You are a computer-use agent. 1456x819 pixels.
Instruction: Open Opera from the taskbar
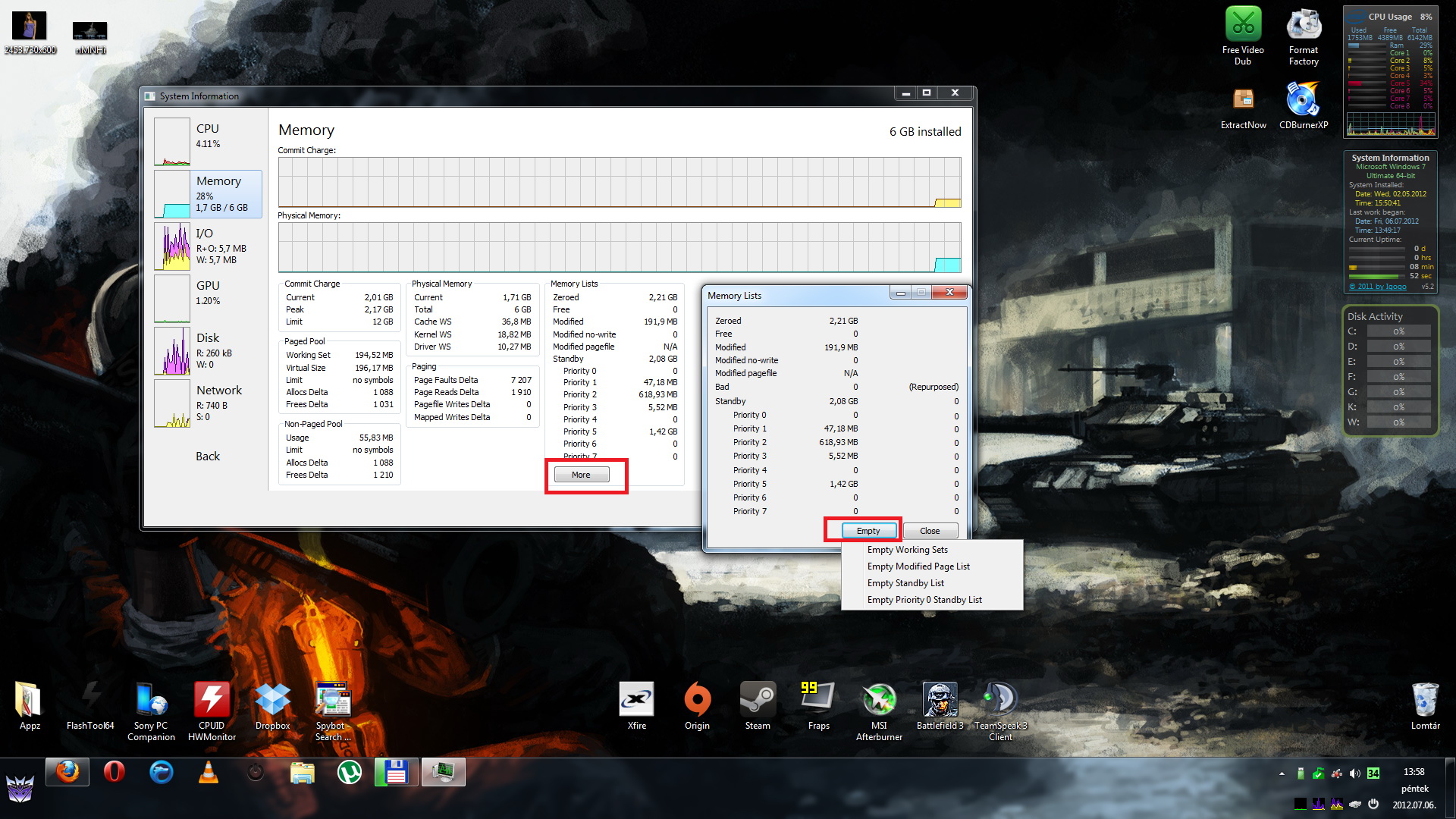coord(115,772)
